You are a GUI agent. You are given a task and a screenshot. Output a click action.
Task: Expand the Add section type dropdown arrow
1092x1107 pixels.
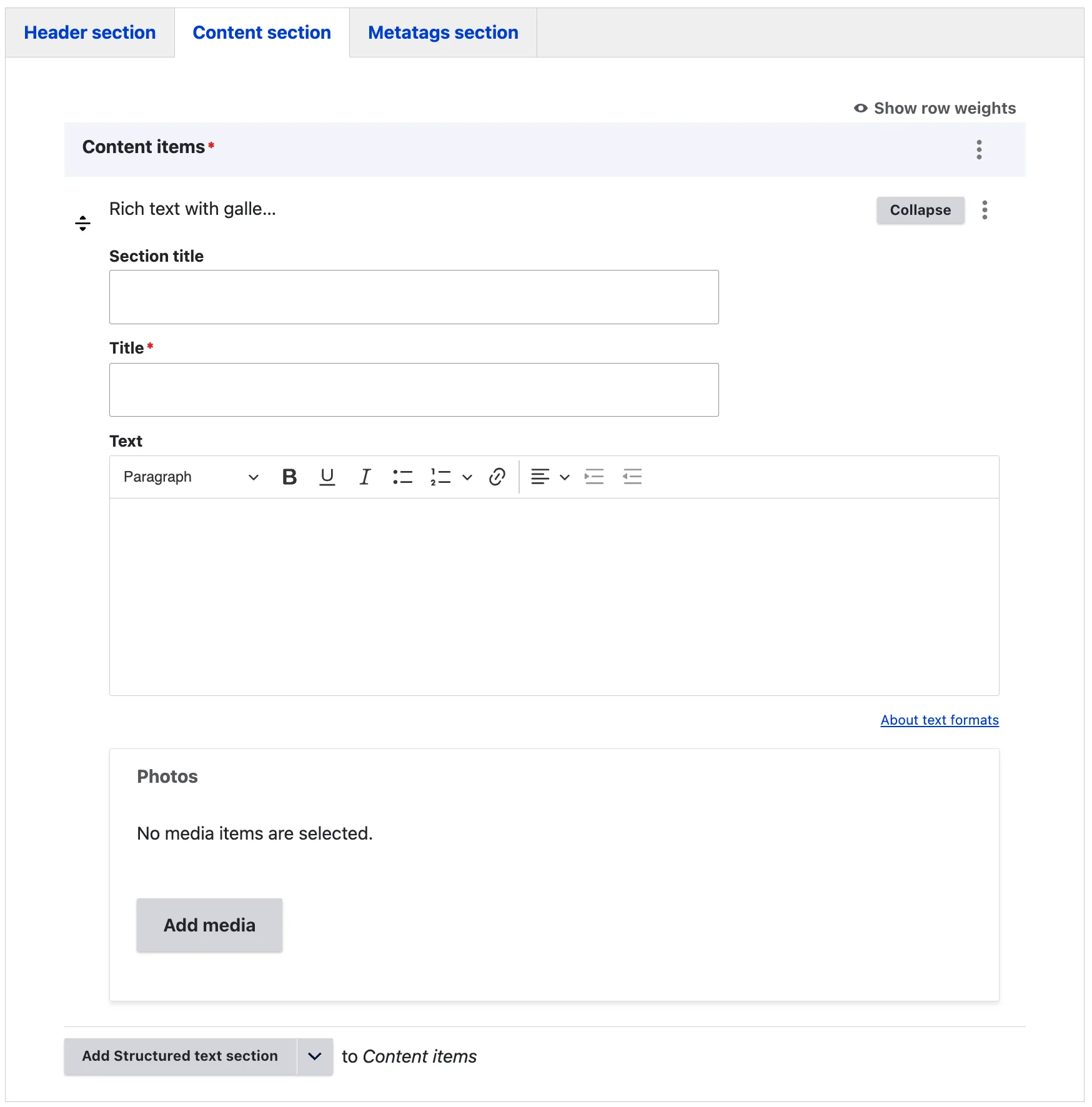tap(315, 1056)
